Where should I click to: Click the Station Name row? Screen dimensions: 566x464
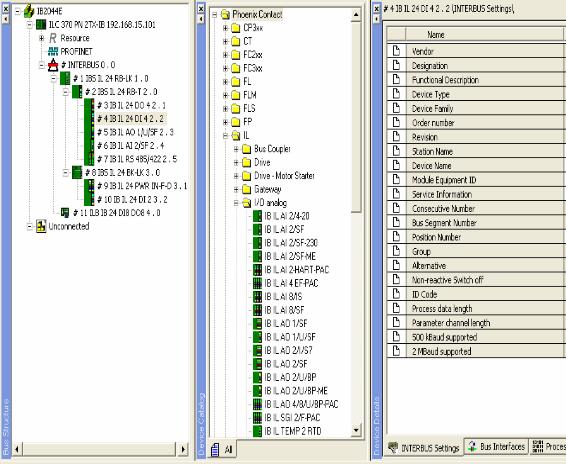[x=476, y=151]
